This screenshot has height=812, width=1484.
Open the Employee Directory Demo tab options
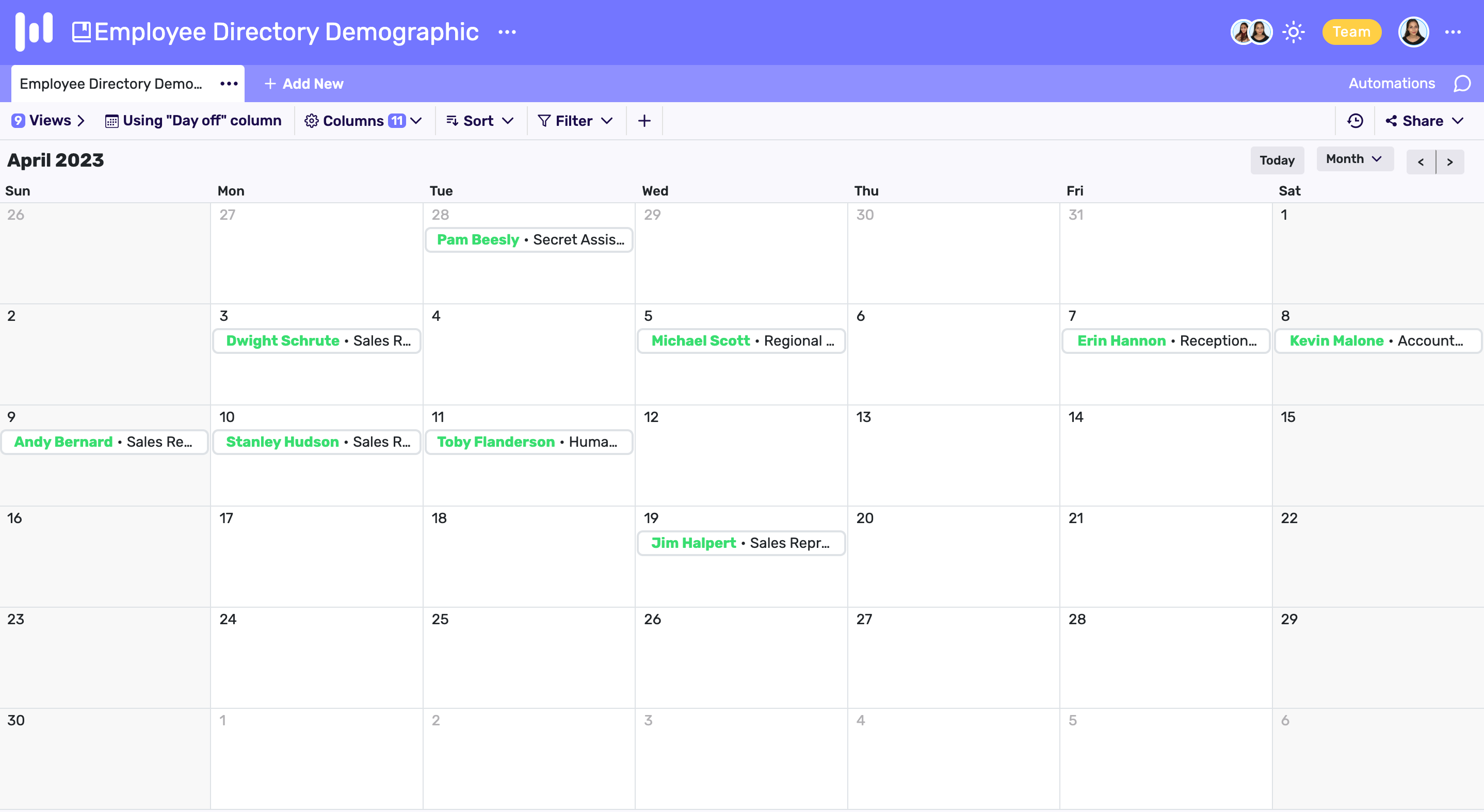pyautogui.click(x=229, y=84)
